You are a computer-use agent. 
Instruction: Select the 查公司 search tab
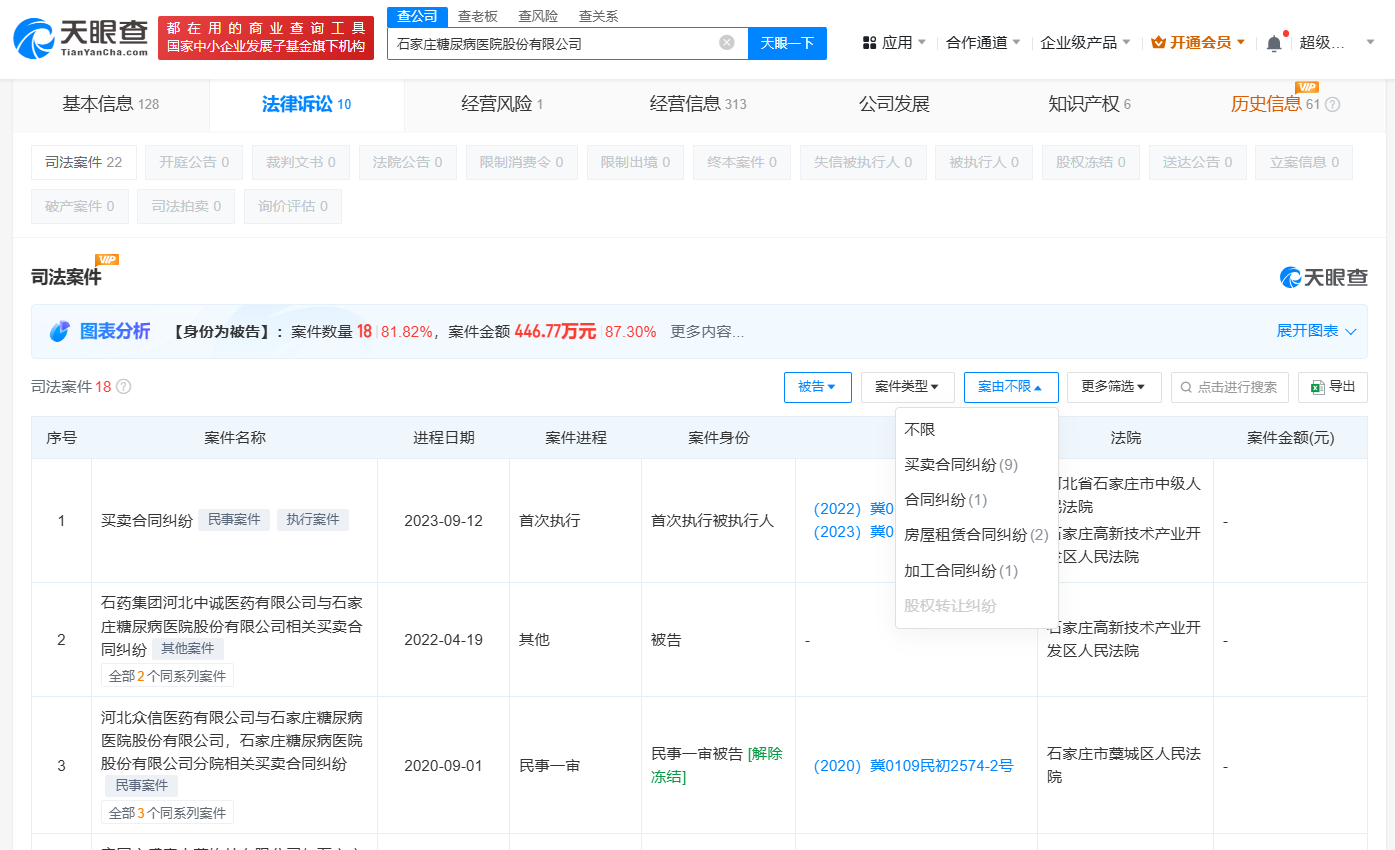[x=417, y=16]
